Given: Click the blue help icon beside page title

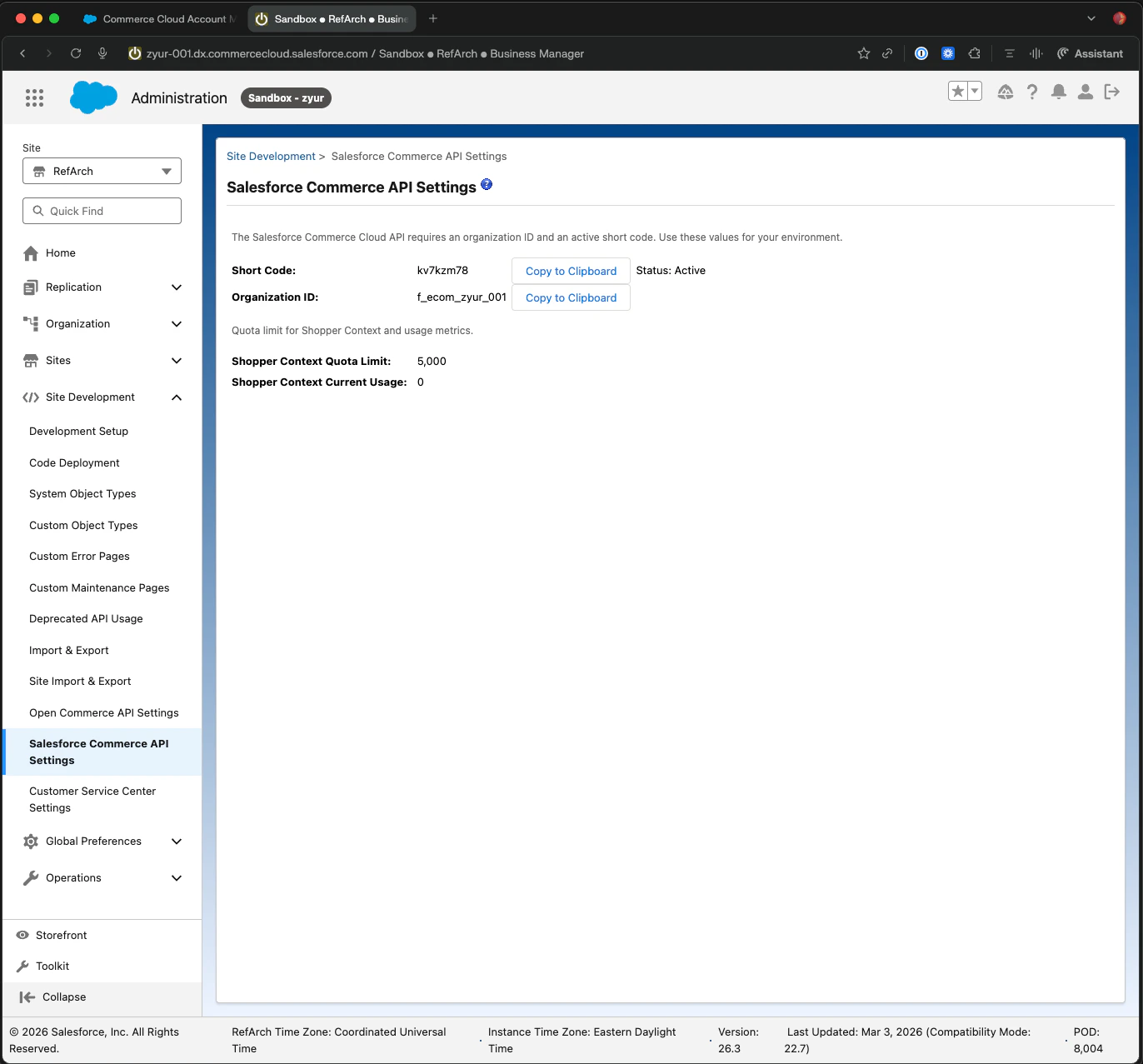Looking at the screenshot, I should (x=487, y=185).
